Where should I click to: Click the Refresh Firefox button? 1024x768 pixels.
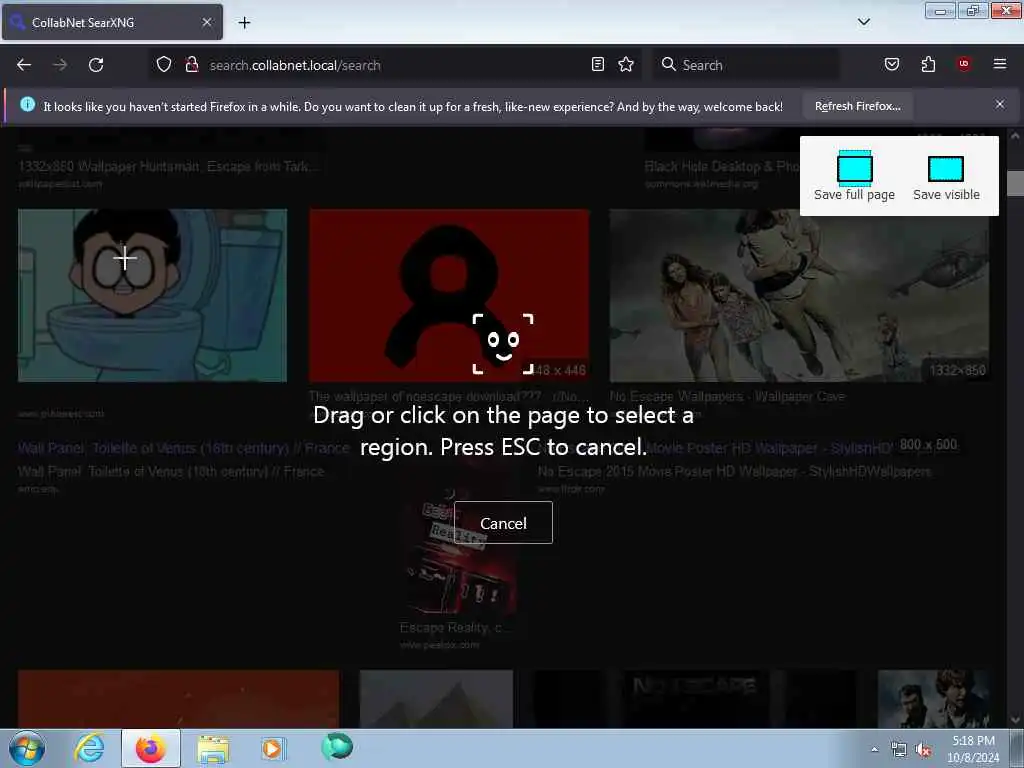(x=857, y=106)
